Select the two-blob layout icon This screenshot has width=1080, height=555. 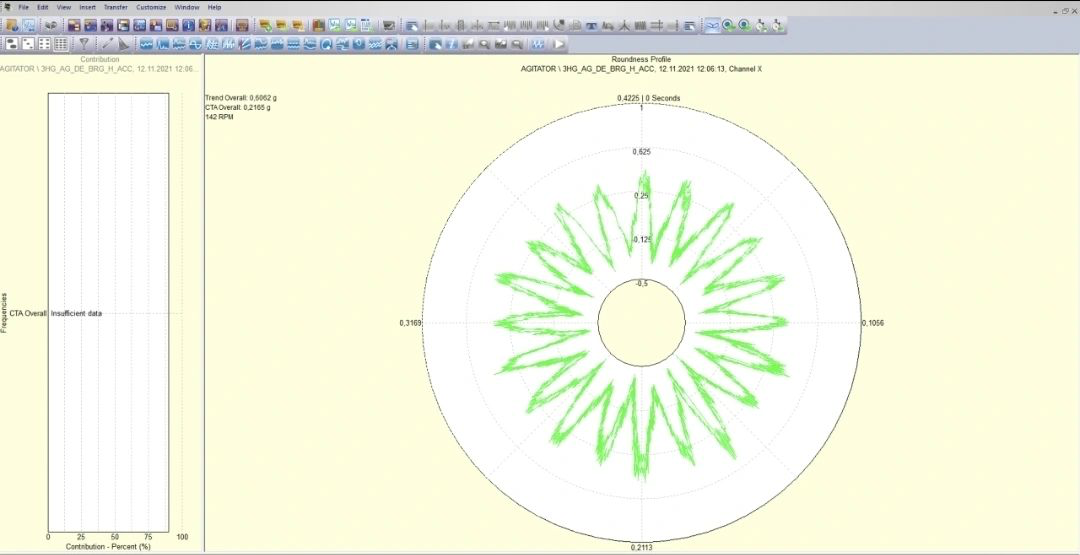tap(11, 44)
